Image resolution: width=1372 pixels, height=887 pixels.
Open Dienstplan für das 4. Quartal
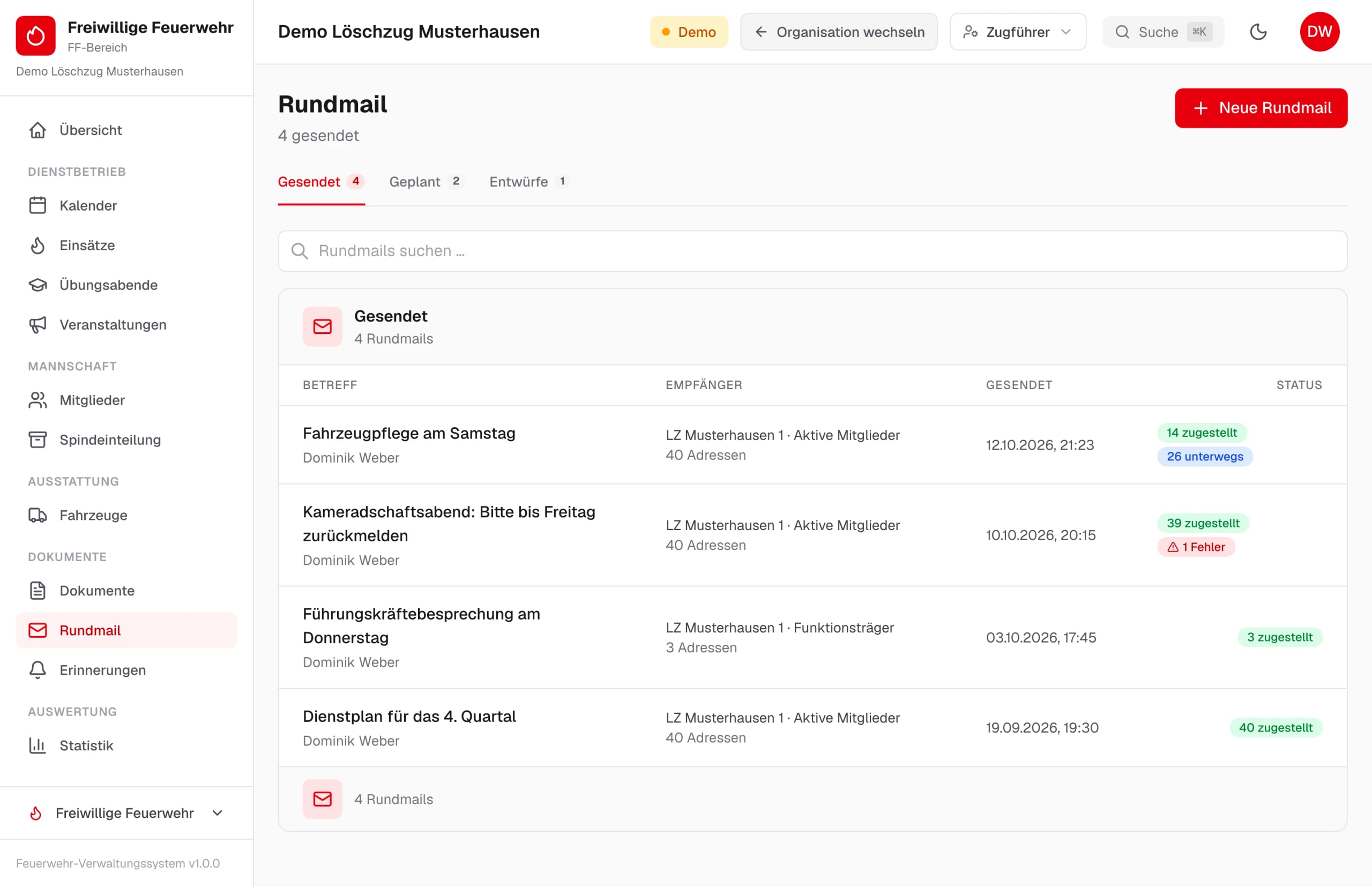click(812, 728)
